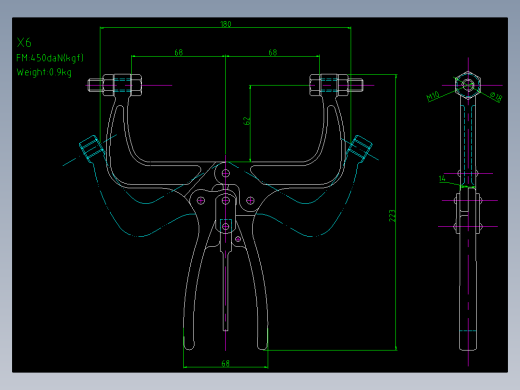Select the FM:450daN(kgf) text annotation
520x390 pixels.
pos(50,58)
